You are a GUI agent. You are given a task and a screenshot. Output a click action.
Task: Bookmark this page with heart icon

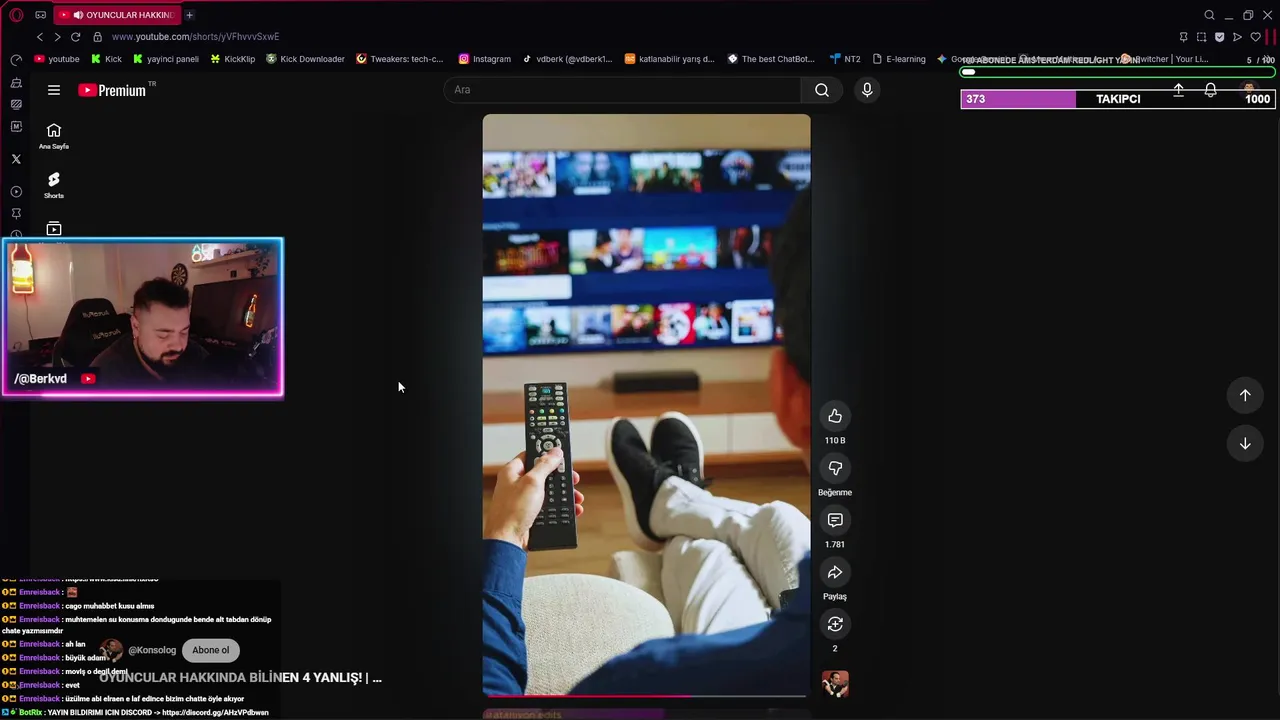click(x=1256, y=37)
